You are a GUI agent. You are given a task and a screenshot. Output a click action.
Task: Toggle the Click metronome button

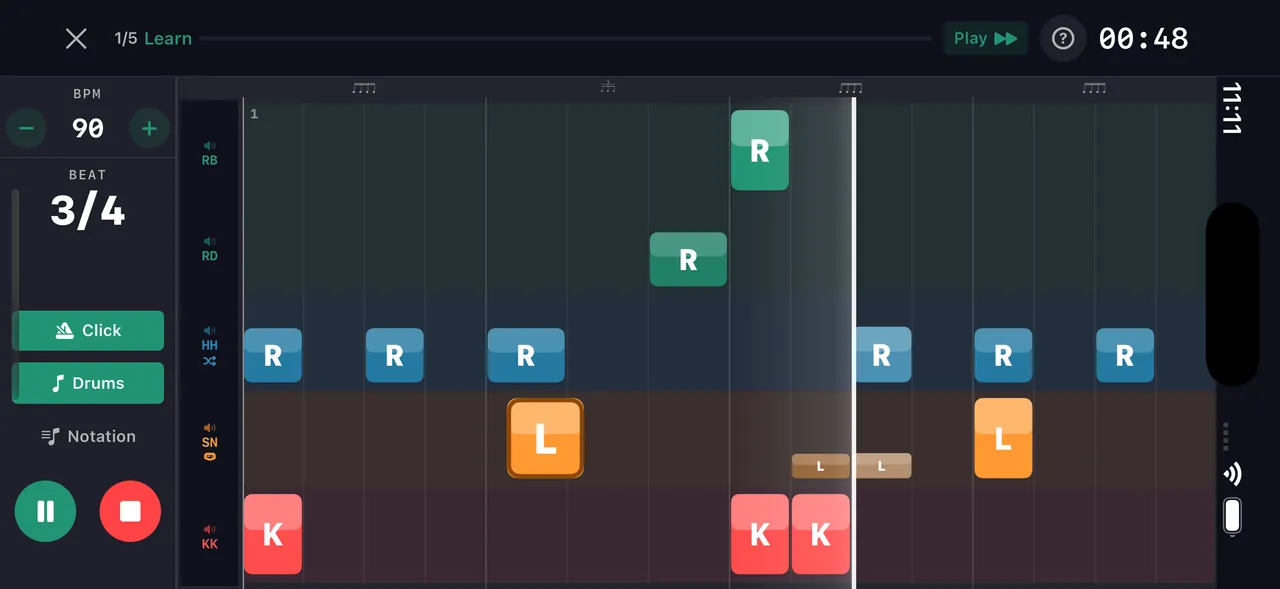88,331
